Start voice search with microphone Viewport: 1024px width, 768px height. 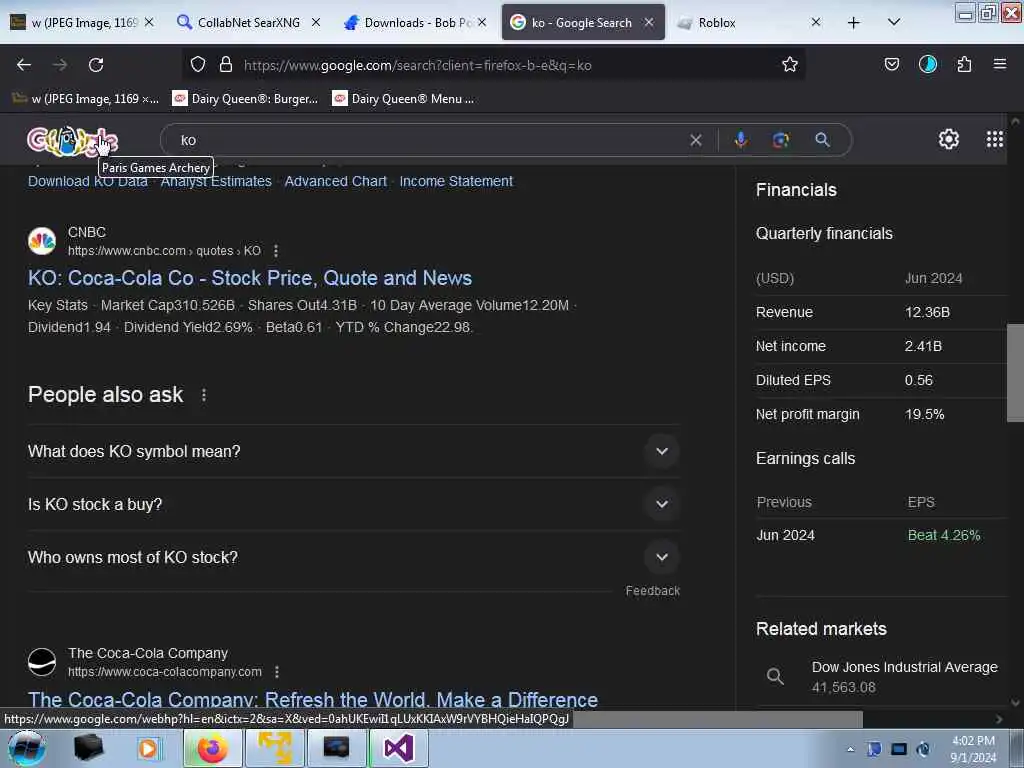pos(741,140)
